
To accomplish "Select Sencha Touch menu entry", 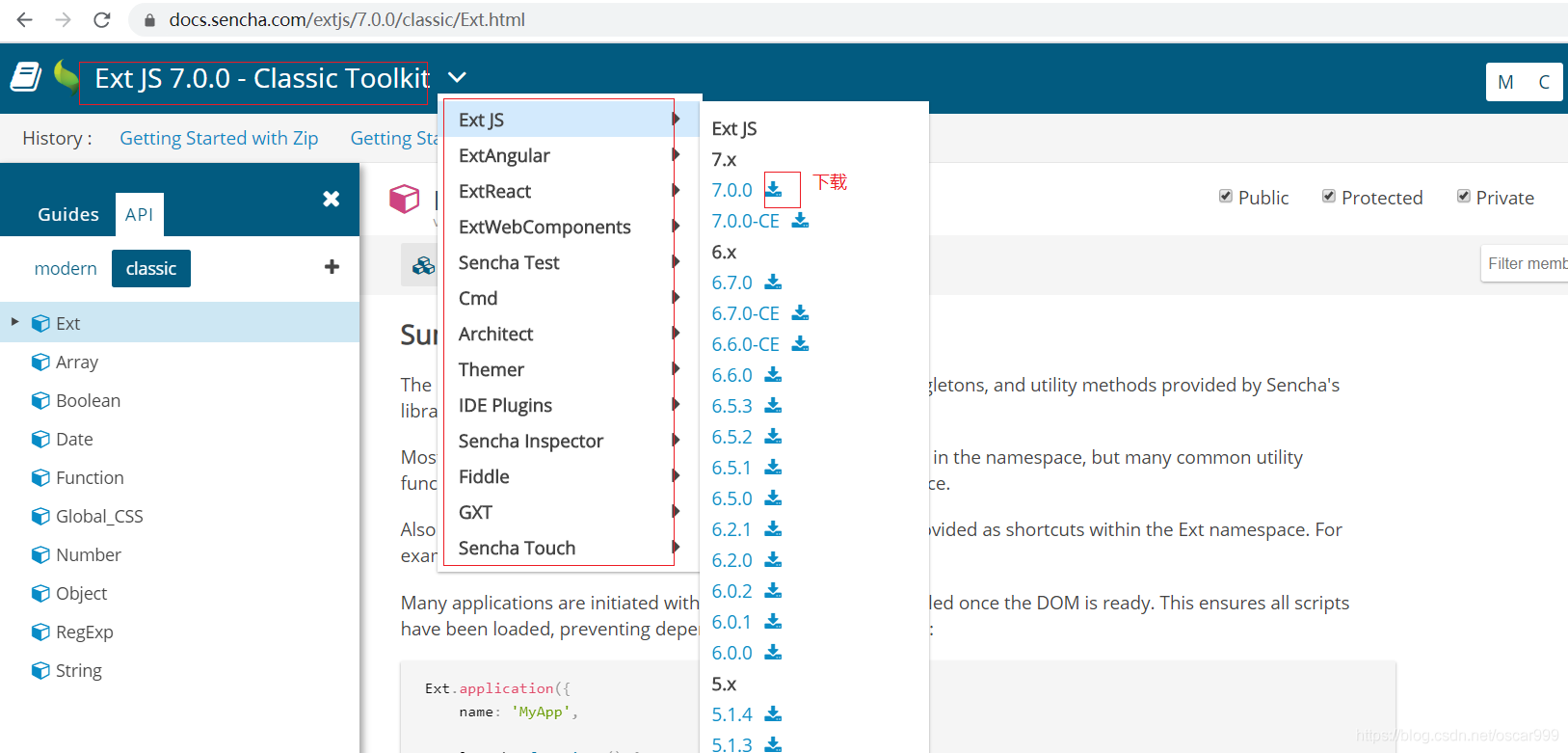I will pyautogui.click(x=571, y=548).
